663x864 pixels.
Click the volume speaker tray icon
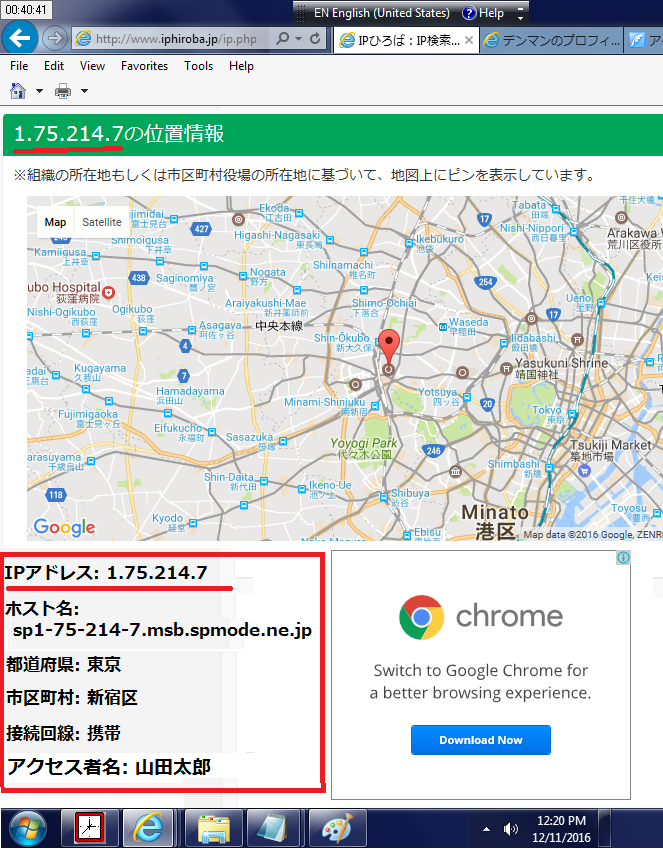click(x=511, y=829)
